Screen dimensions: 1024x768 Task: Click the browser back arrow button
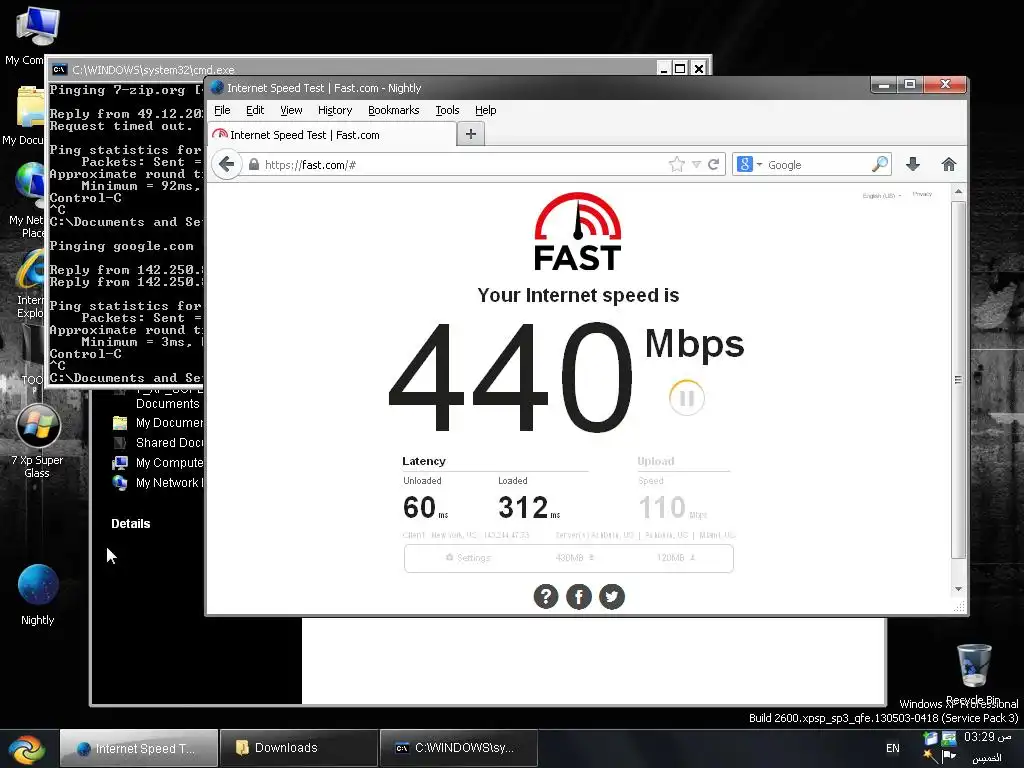pos(227,164)
